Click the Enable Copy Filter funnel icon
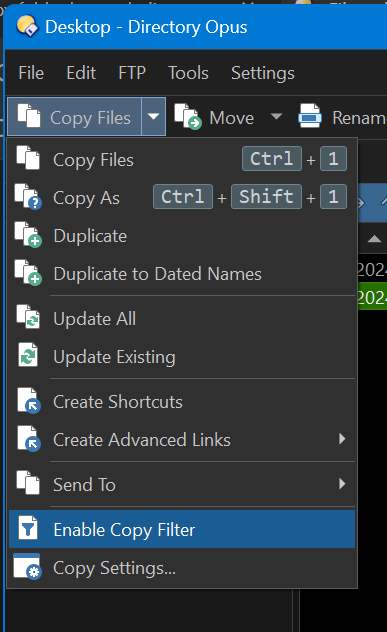Screen dimensions: 387x632 point(28,528)
